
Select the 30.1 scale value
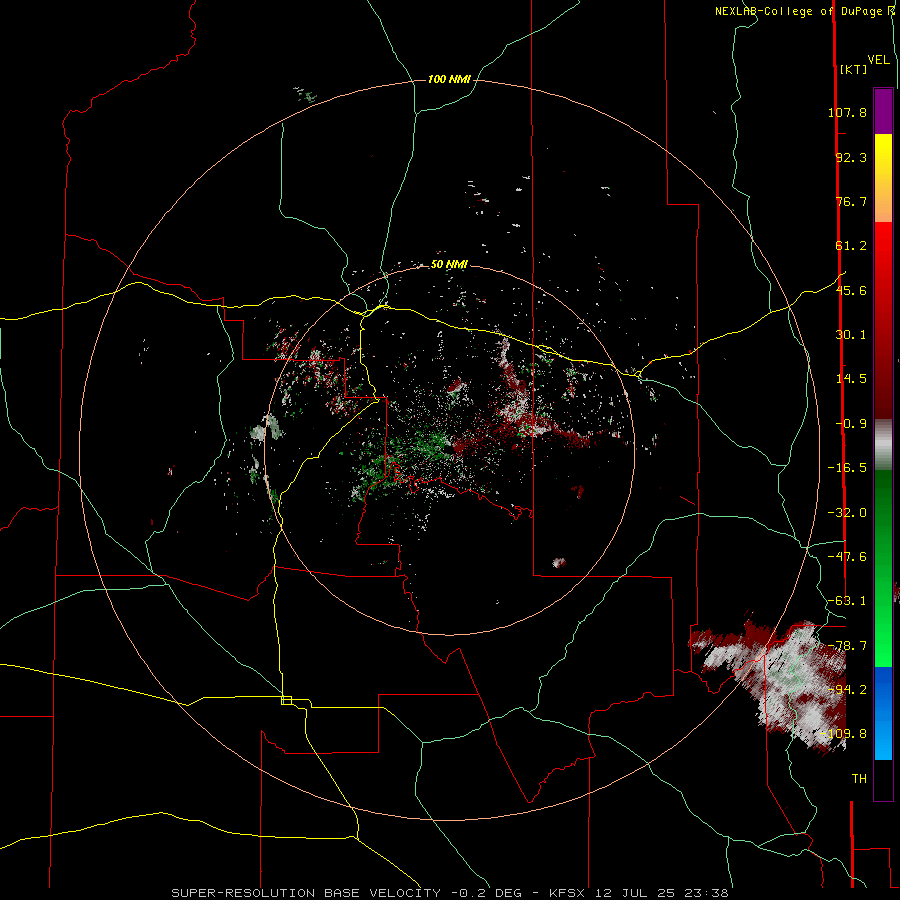point(851,335)
